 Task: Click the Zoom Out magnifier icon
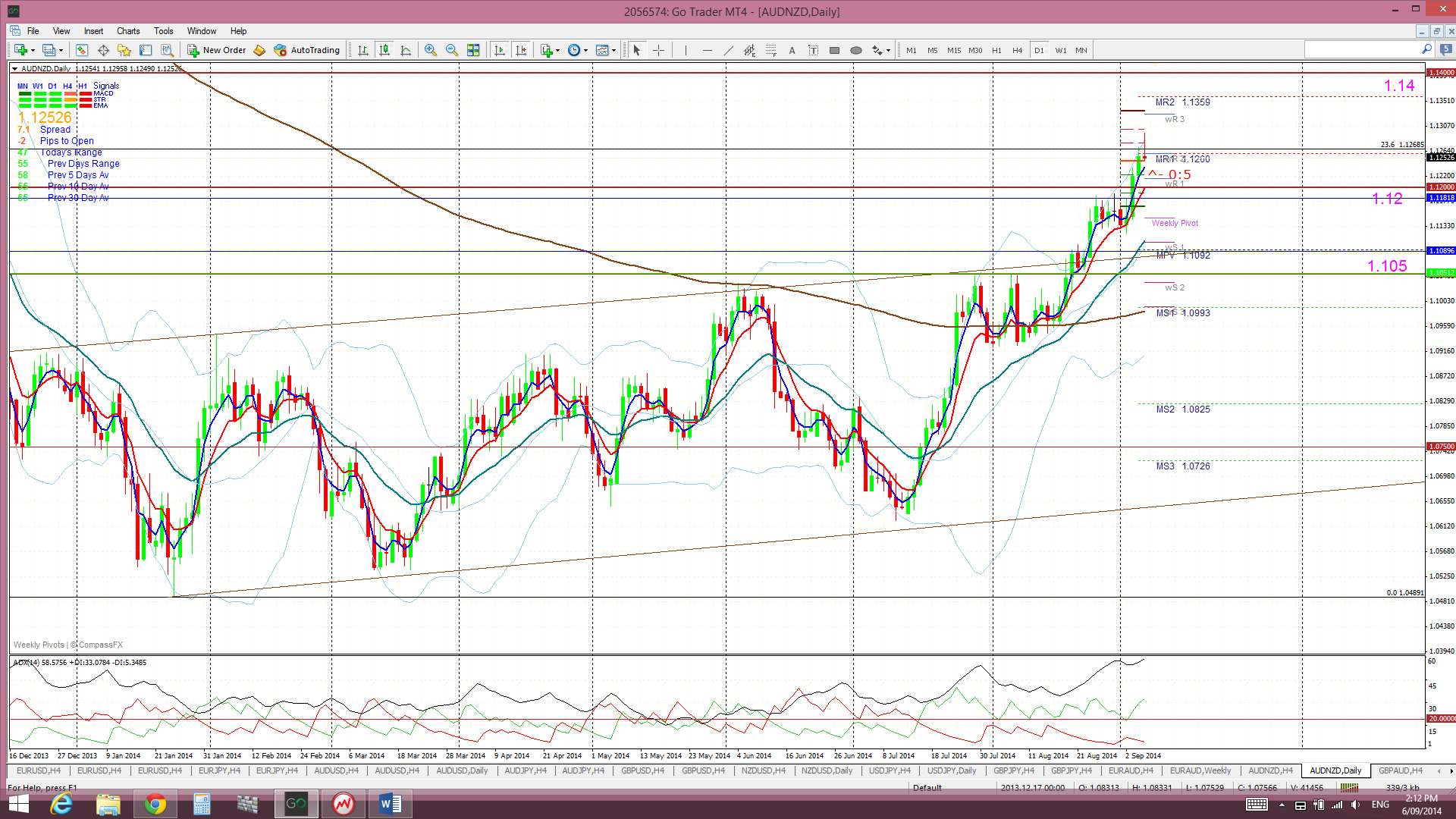pos(452,50)
